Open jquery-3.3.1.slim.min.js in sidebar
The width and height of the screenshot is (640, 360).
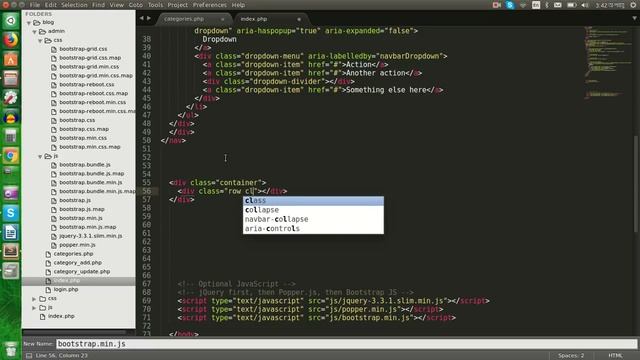[91, 236]
